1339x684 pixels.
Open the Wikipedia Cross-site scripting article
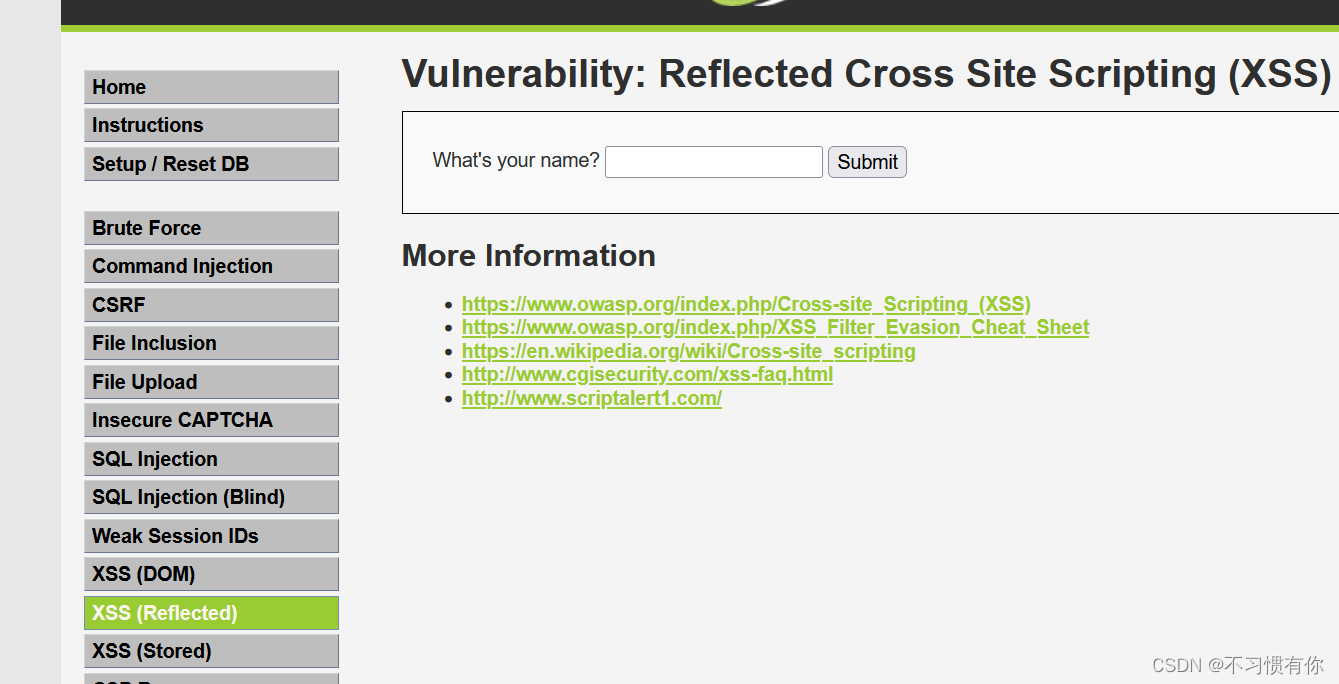[688, 351]
